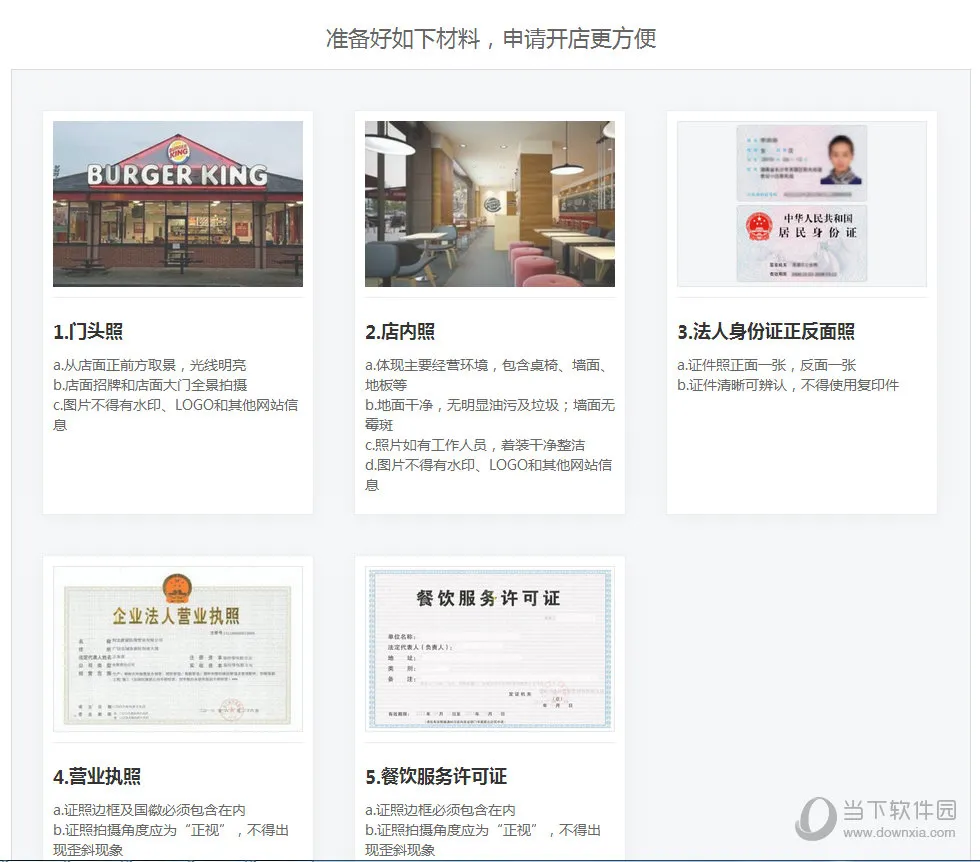Open the 企业法人营业执照 sample image
Screen dimensions: 980x862
pos(178,649)
